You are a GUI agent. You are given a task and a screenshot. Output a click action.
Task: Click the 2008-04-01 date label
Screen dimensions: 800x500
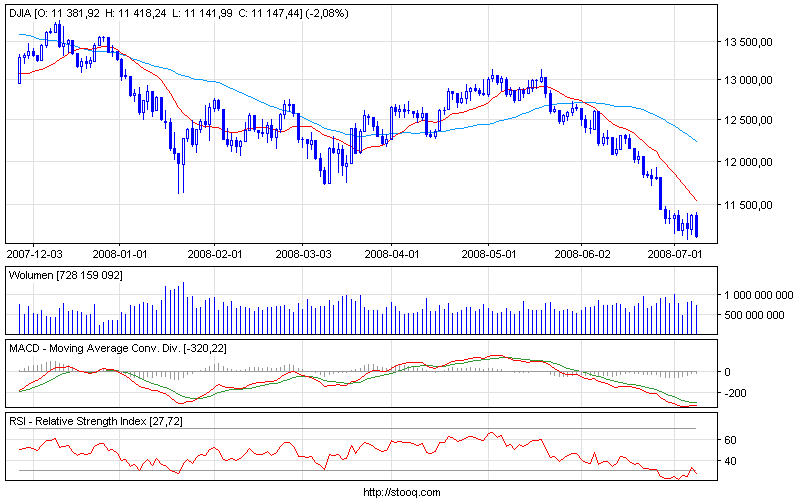click(x=391, y=254)
